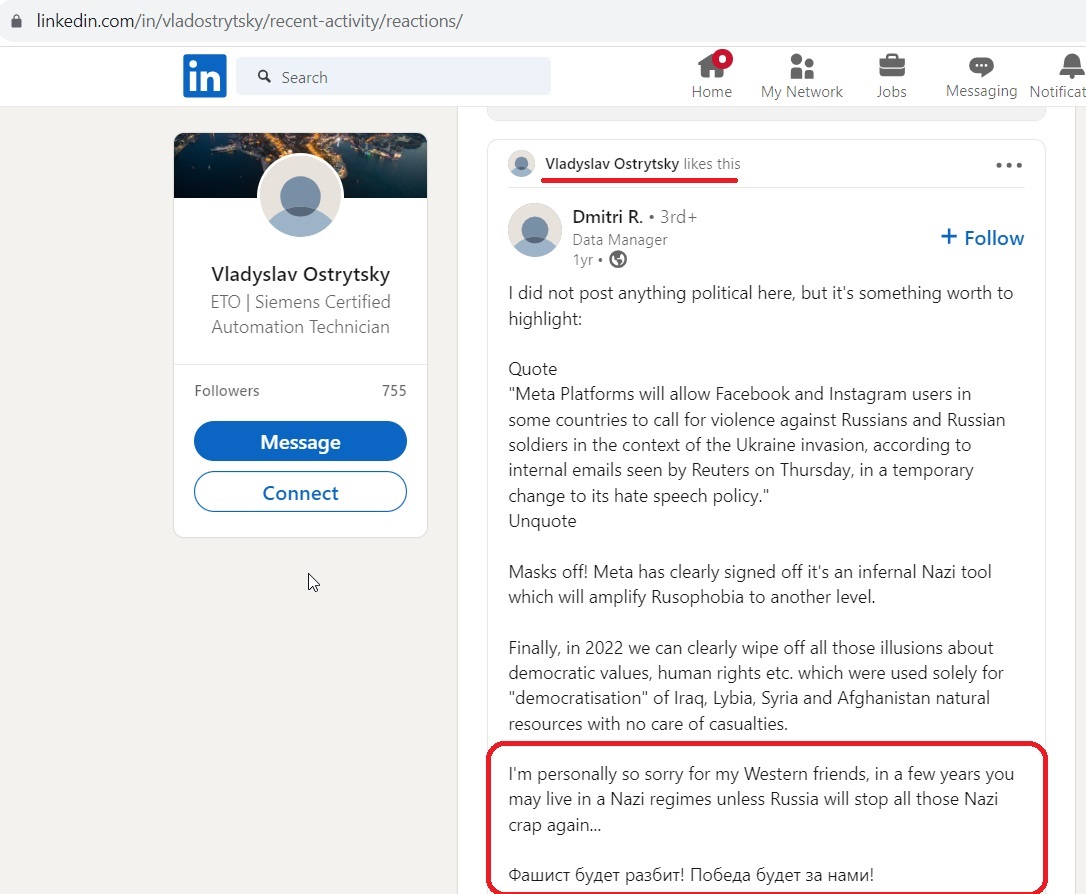Click the 'Data Manager' headline text
The image size is (1086, 894).
[x=620, y=240]
